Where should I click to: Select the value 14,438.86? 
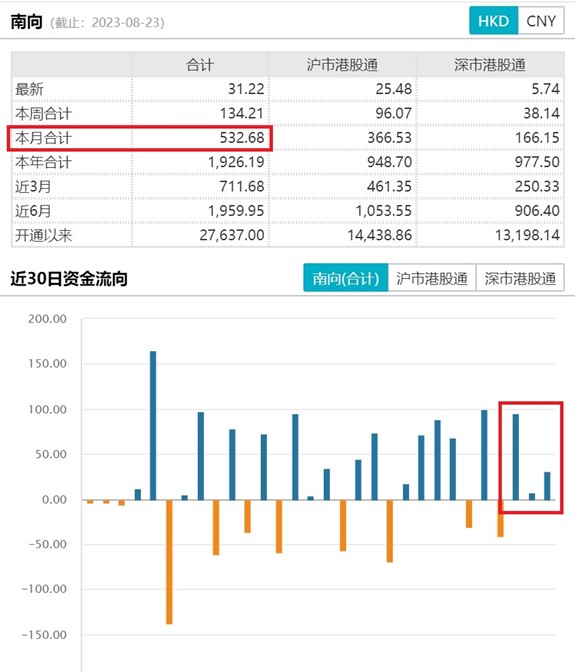coord(380,235)
